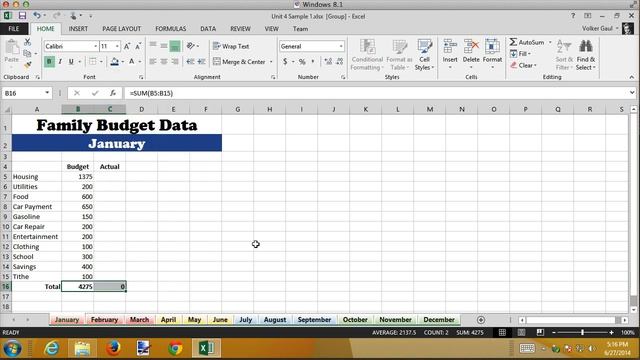This screenshot has width=640, height=360.
Task: Switch to the PAGE LAYOUT tab
Action: tap(121, 29)
